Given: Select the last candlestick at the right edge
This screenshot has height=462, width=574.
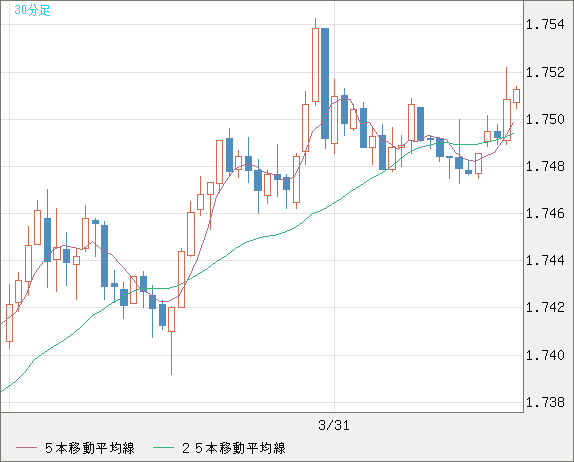Looking at the screenshot, I should point(517,96).
